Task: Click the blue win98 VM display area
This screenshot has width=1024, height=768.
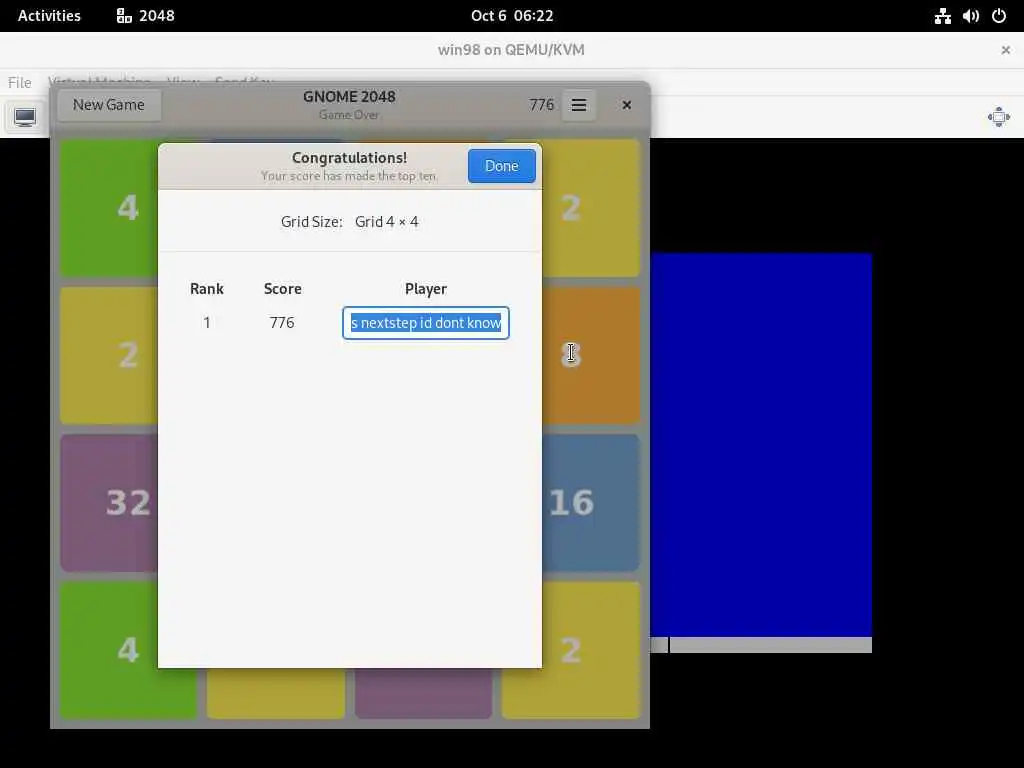Action: 761,444
